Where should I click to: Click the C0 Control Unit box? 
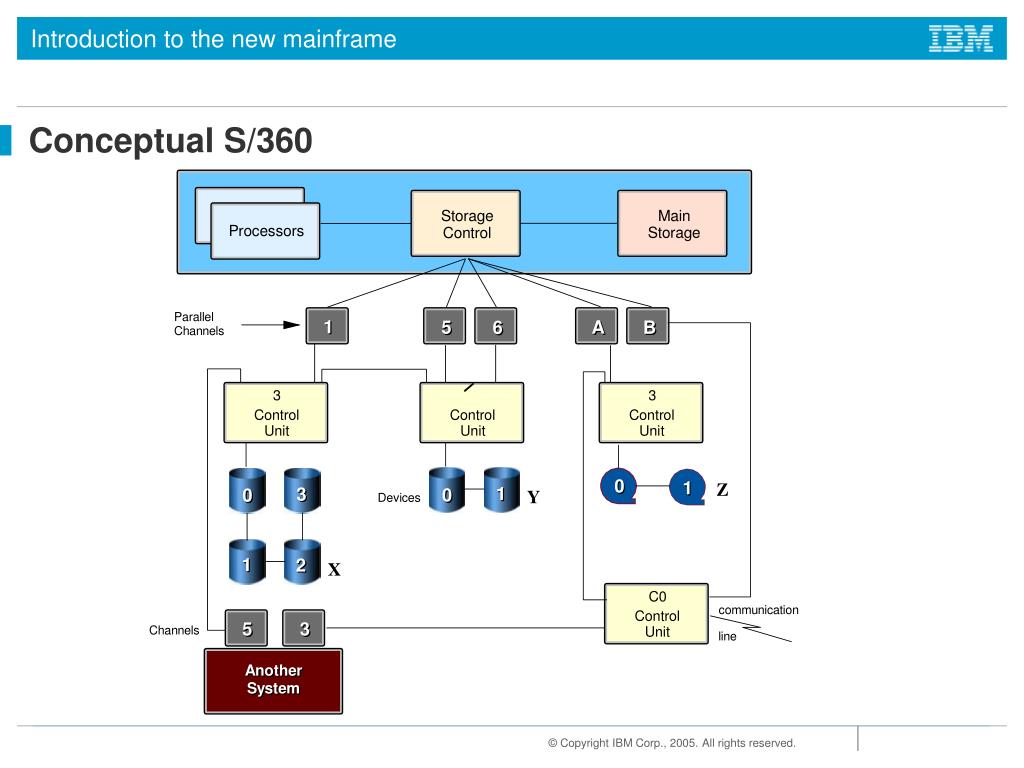coord(656,614)
